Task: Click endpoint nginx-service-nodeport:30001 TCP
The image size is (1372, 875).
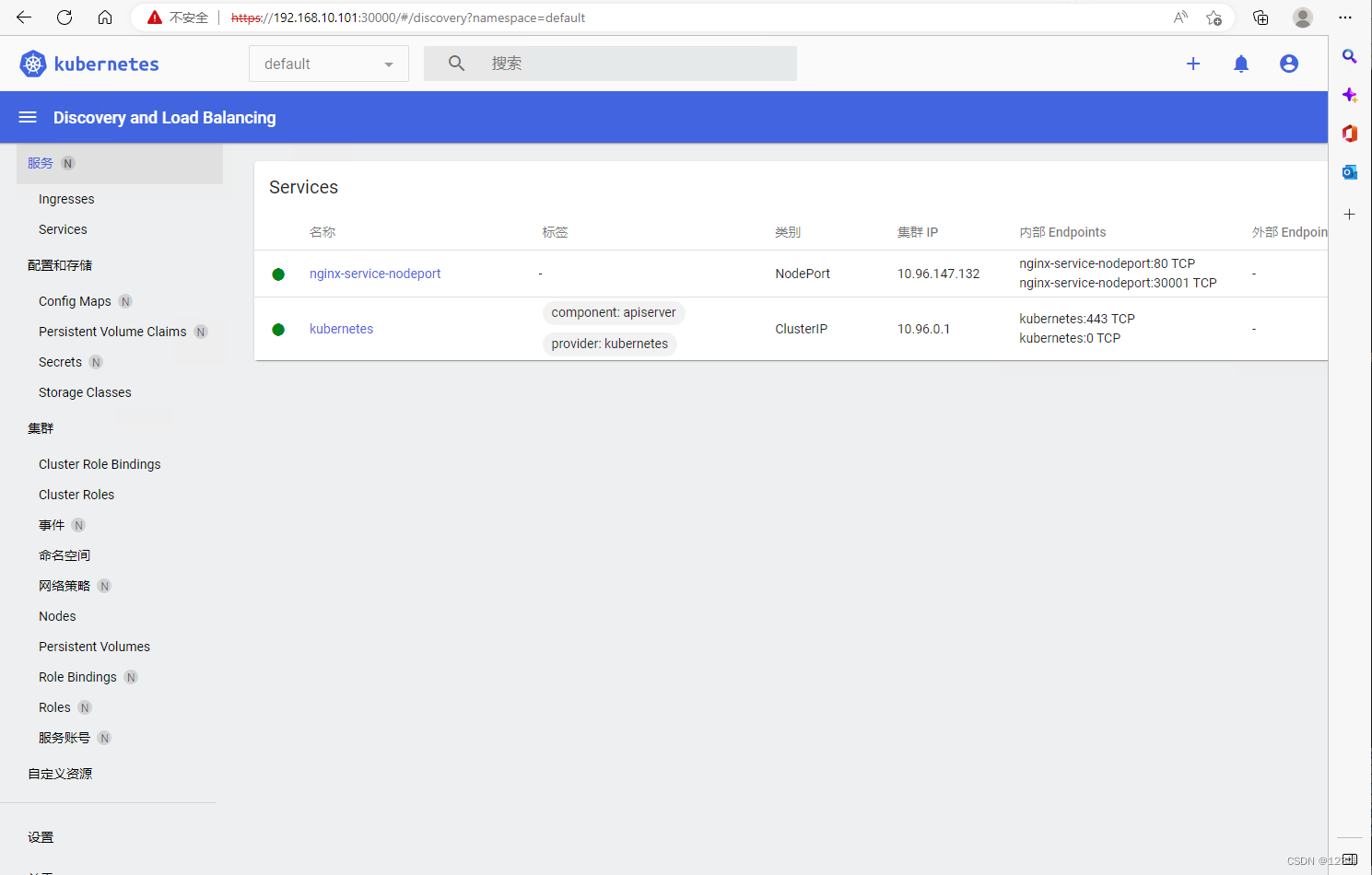Action: 1118,283
